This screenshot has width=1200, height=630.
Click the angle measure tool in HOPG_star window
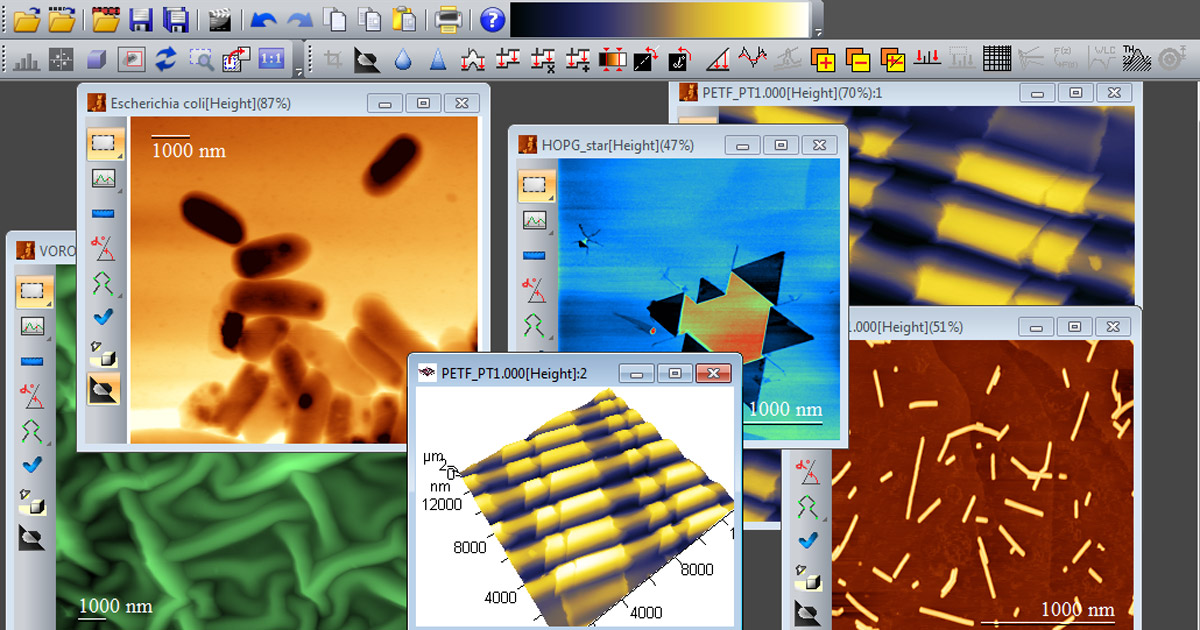pyautogui.click(x=534, y=289)
